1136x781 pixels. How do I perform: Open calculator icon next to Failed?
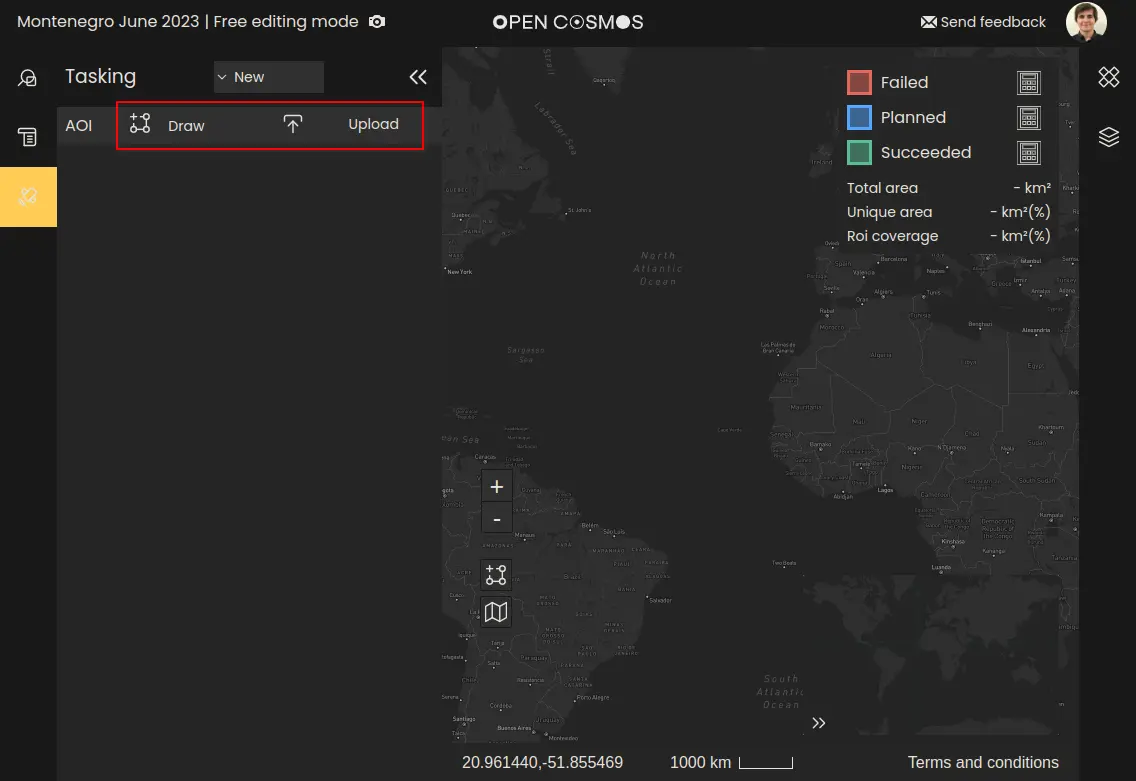pyautogui.click(x=1028, y=83)
